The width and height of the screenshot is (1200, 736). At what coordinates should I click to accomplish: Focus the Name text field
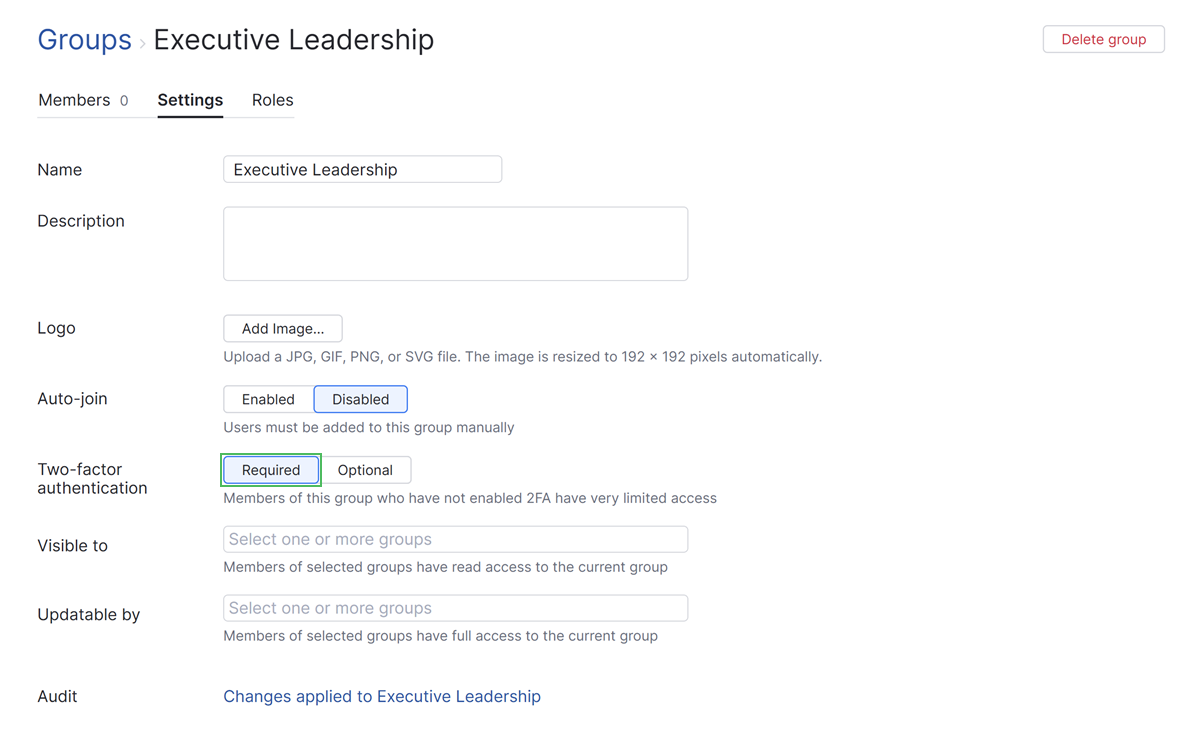pos(362,170)
